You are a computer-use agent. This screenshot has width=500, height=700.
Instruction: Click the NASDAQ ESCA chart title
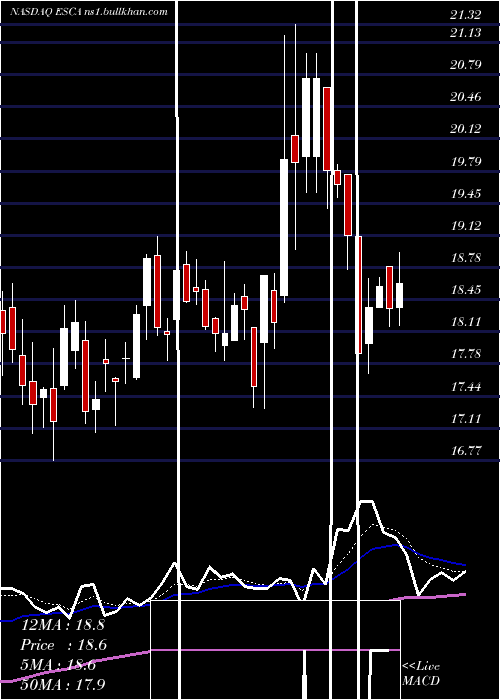tap(89, 12)
